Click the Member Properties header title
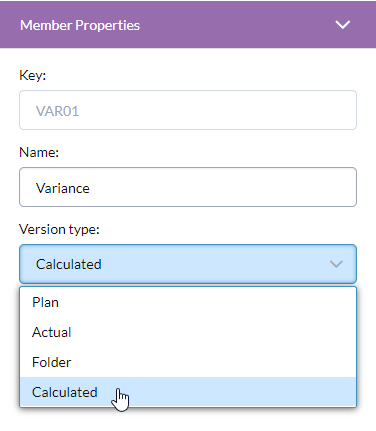The image size is (376, 431). click(x=80, y=25)
